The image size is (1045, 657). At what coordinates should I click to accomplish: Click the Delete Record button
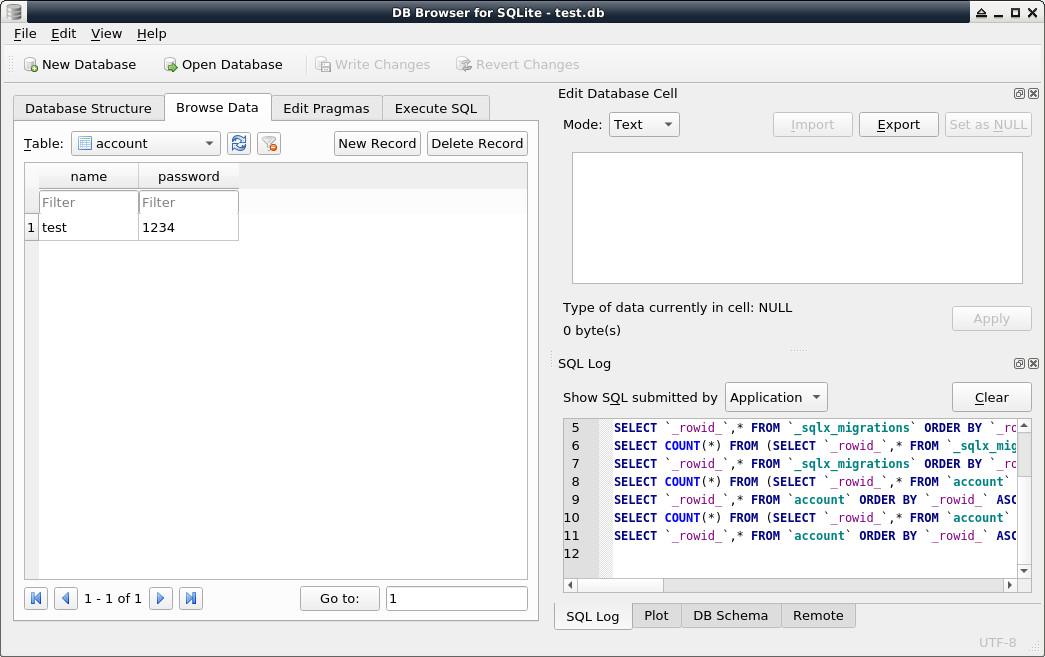click(477, 143)
